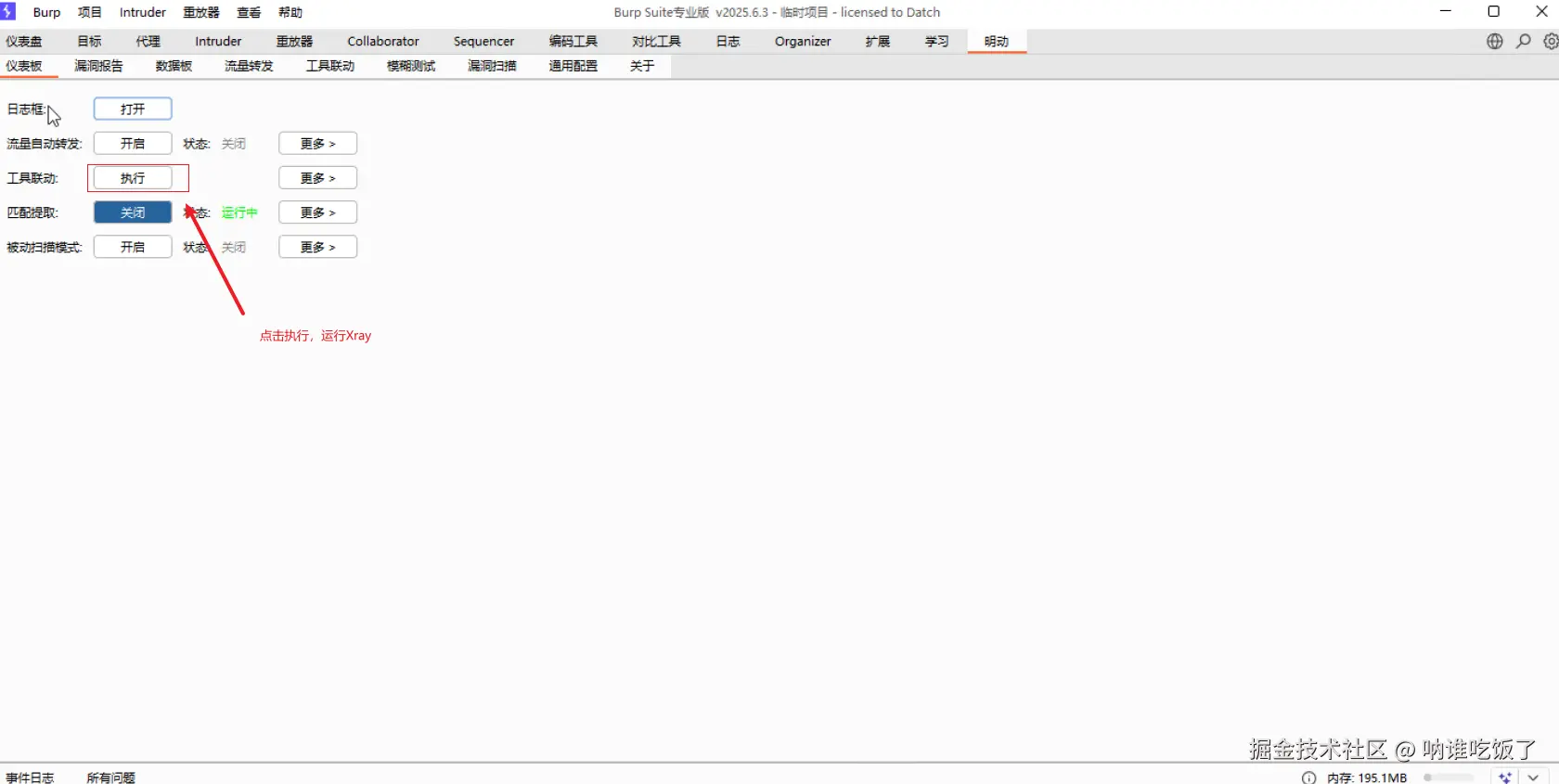
Task: Switch to the Collaborator tab
Action: click(383, 41)
